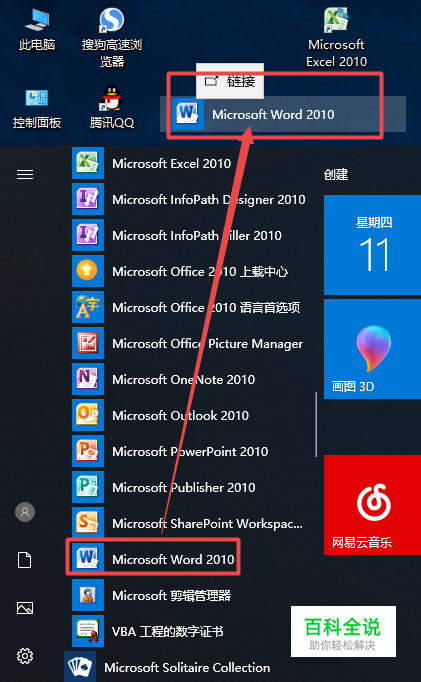
Task: Launch Microsoft Solitaire Collection
Action: pos(188,667)
